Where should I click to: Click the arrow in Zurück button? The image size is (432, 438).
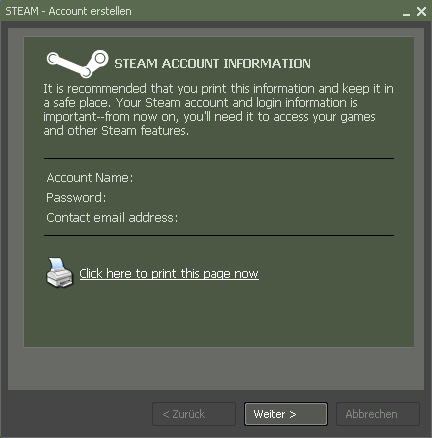pos(166,414)
